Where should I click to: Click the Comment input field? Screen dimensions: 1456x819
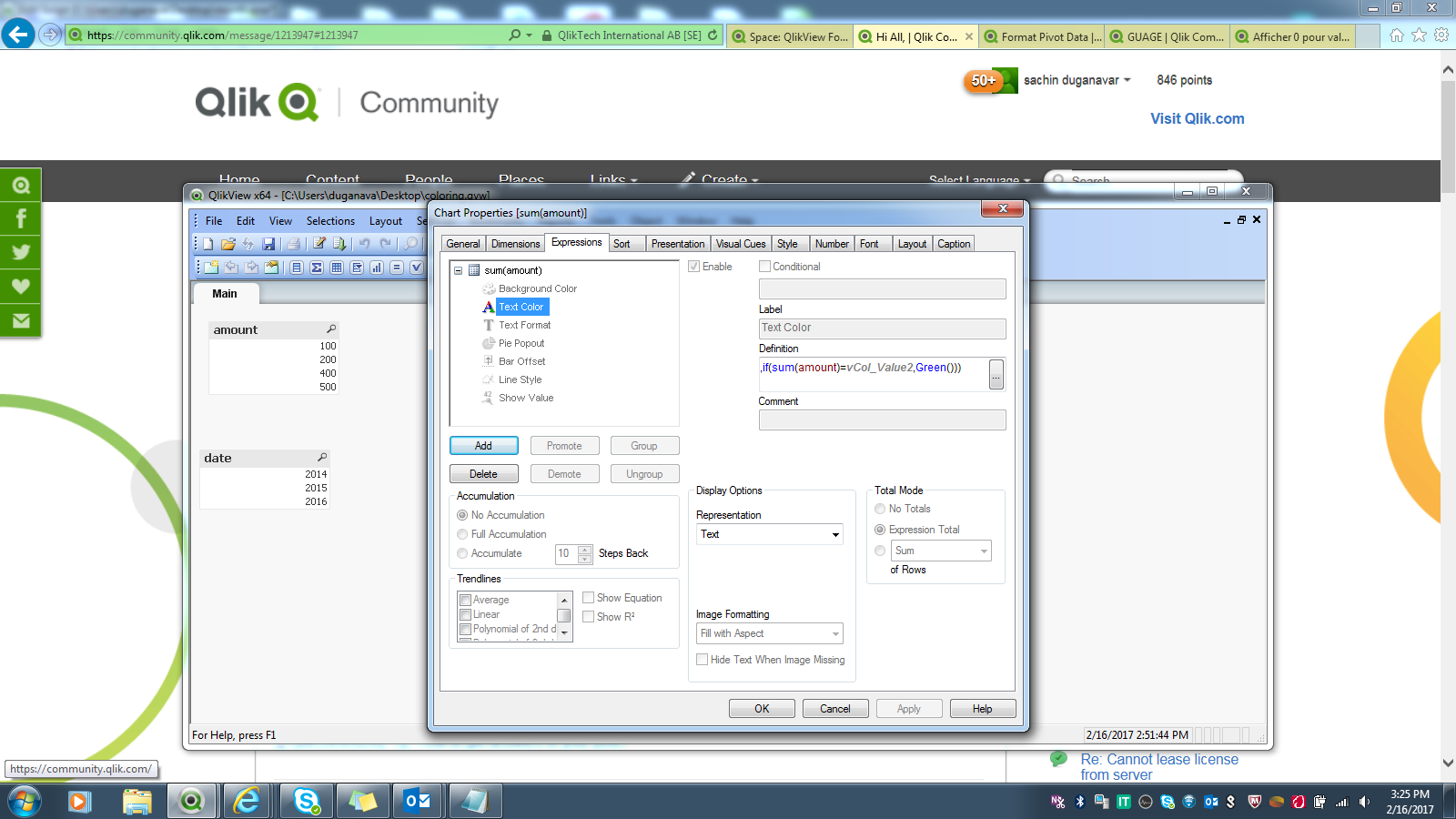(x=882, y=420)
